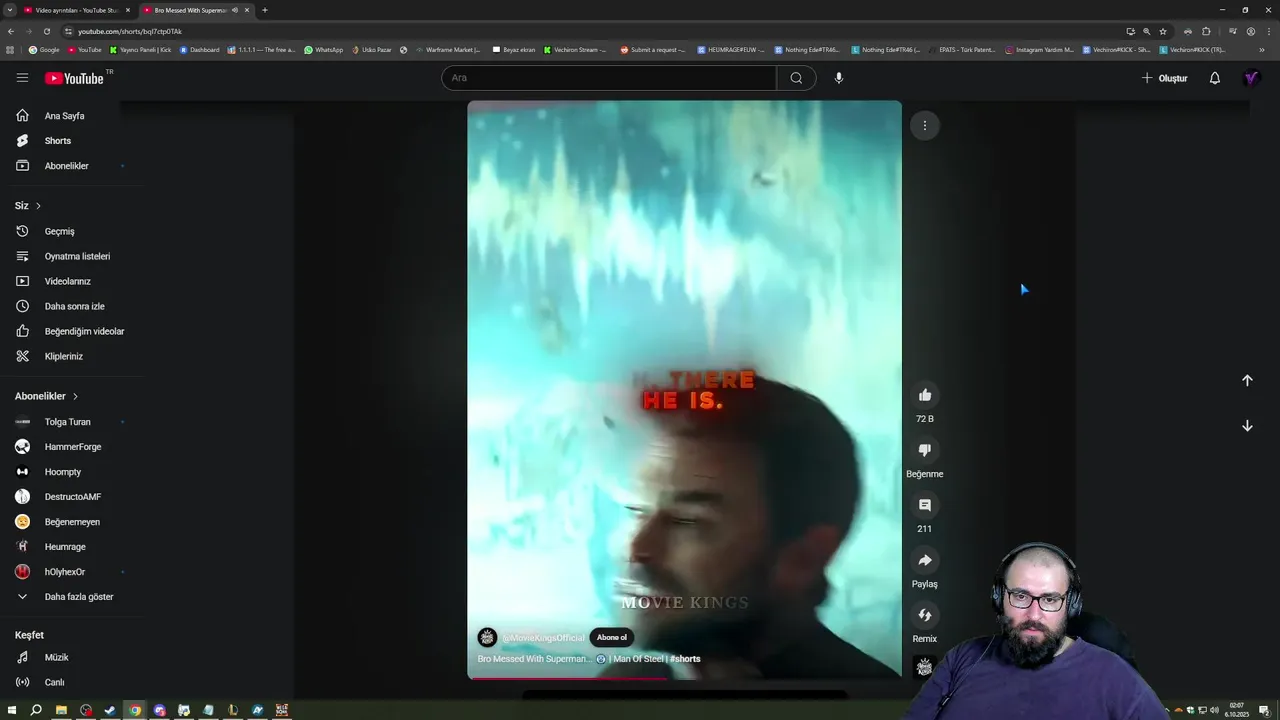Open the browser extensions puzzle icon
Viewport: 1280px width, 720px height.
click(x=1206, y=31)
